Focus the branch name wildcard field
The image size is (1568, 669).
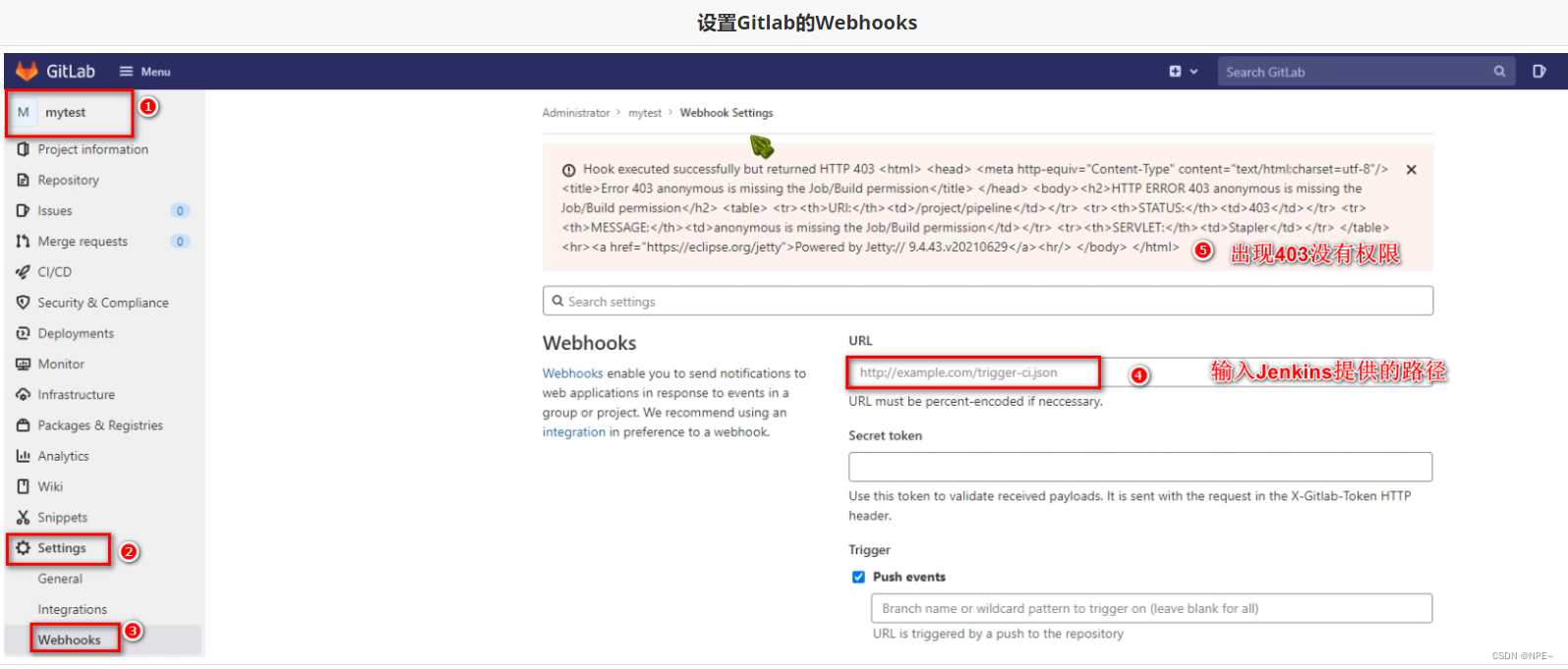pos(1151,608)
